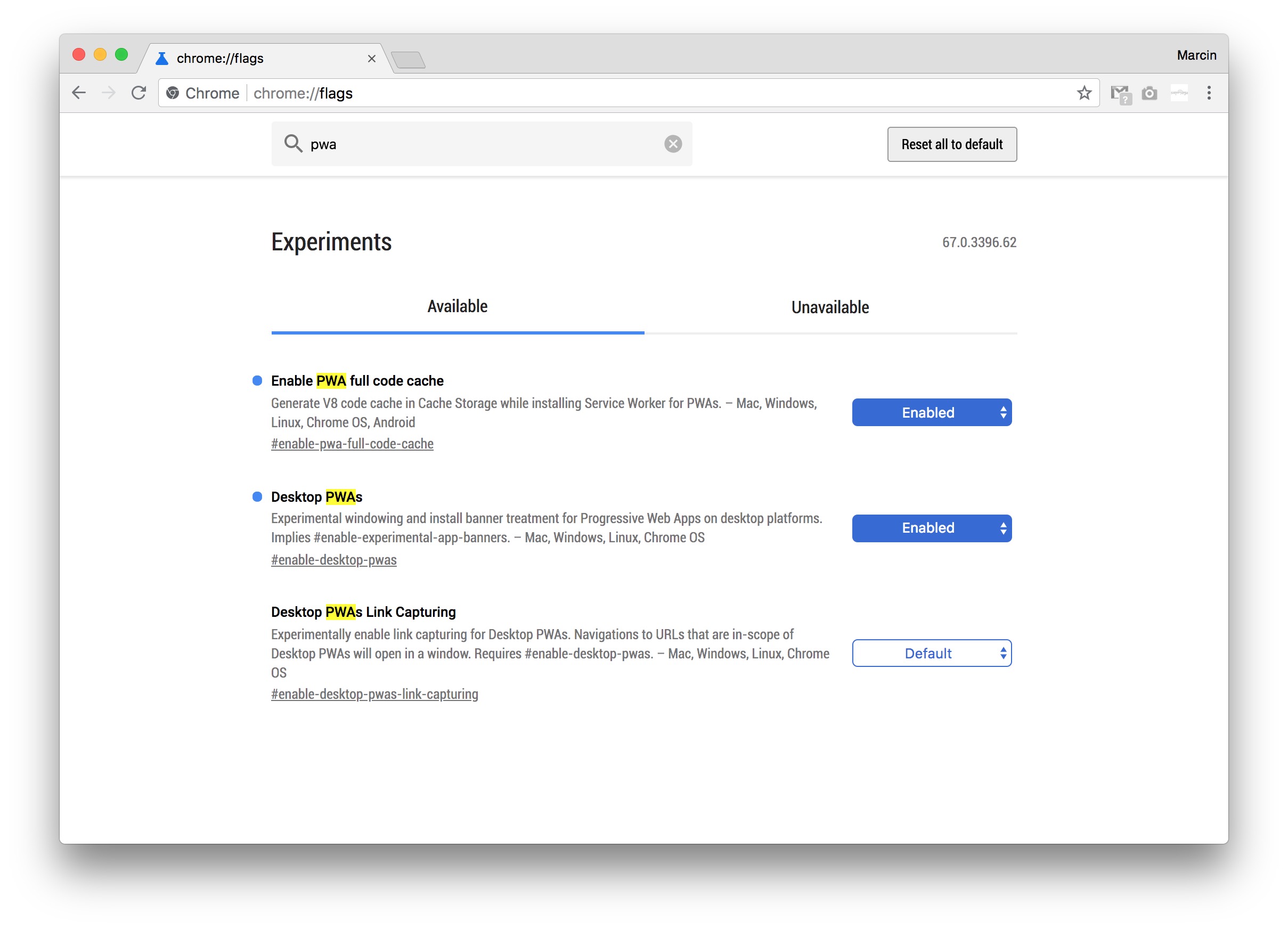
Task: Open the #enable-pwa-full-code-cache link
Action: coord(352,444)
